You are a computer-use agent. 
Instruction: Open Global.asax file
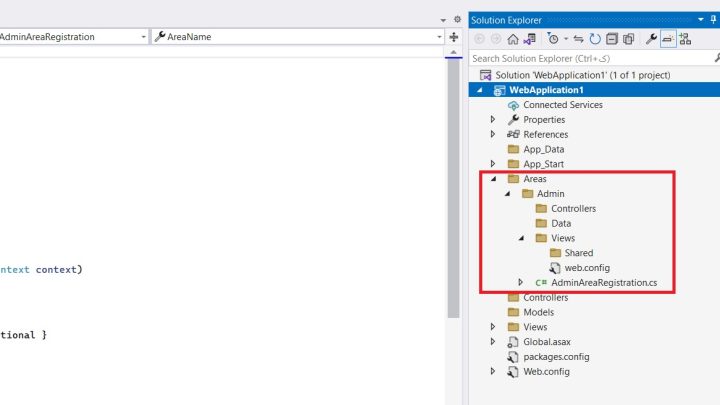click(x=546, y=342)
